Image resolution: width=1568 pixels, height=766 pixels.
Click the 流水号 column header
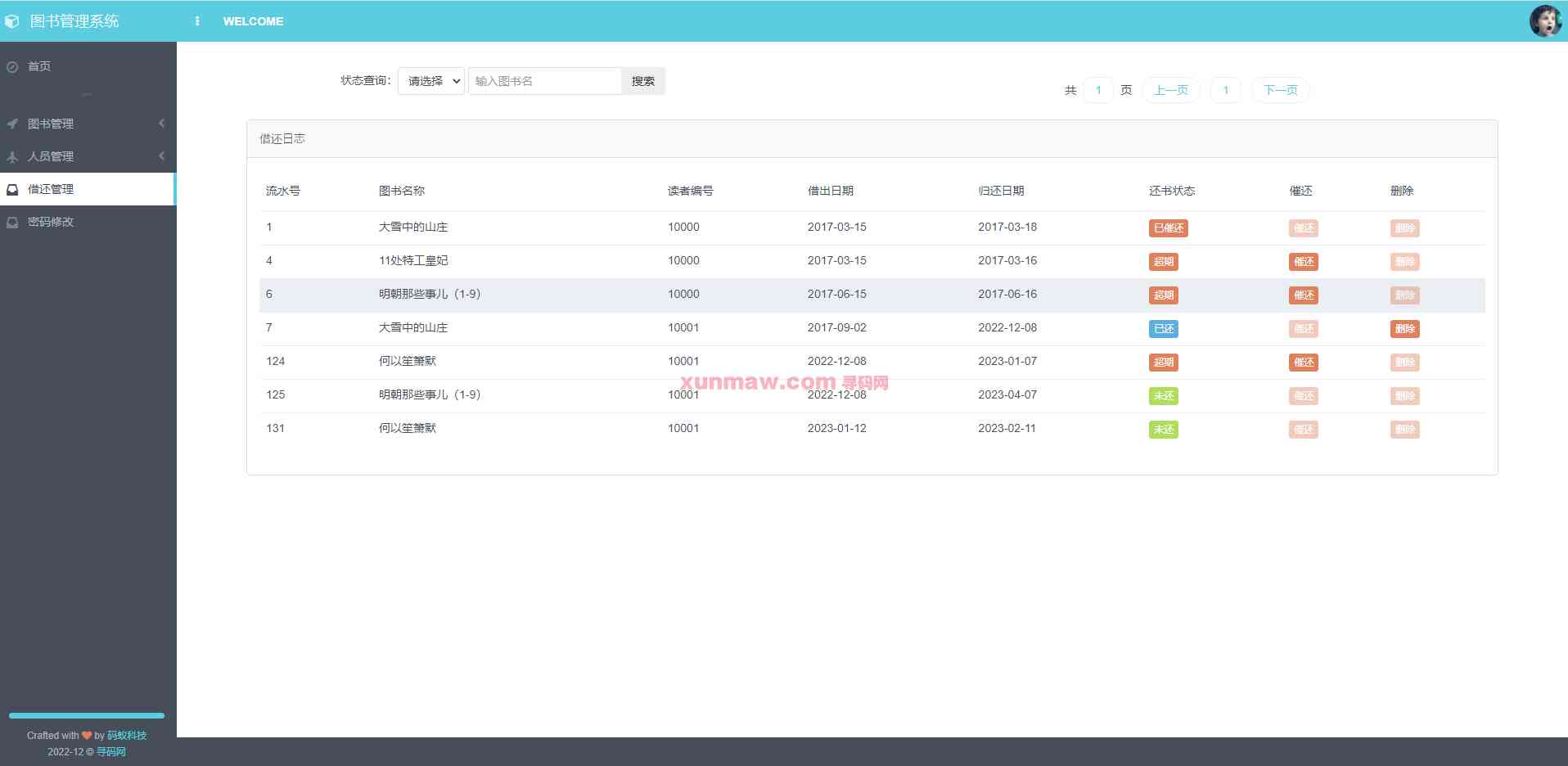click(283, 191)
